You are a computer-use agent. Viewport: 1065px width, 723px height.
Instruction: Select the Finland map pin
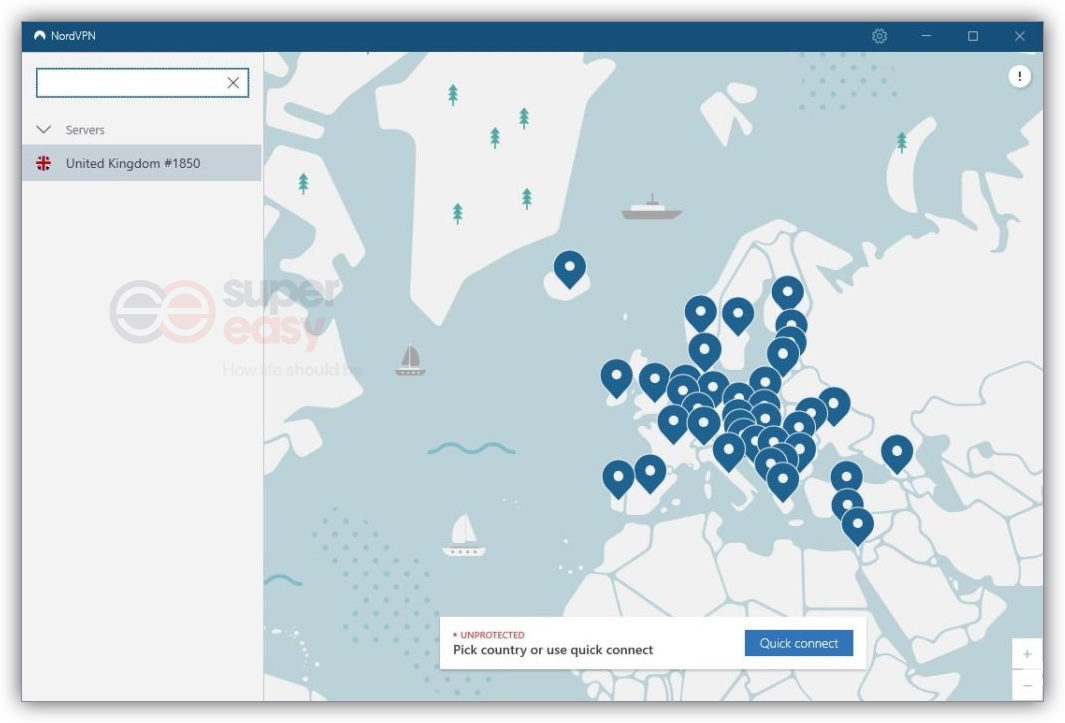pos(787,294)
